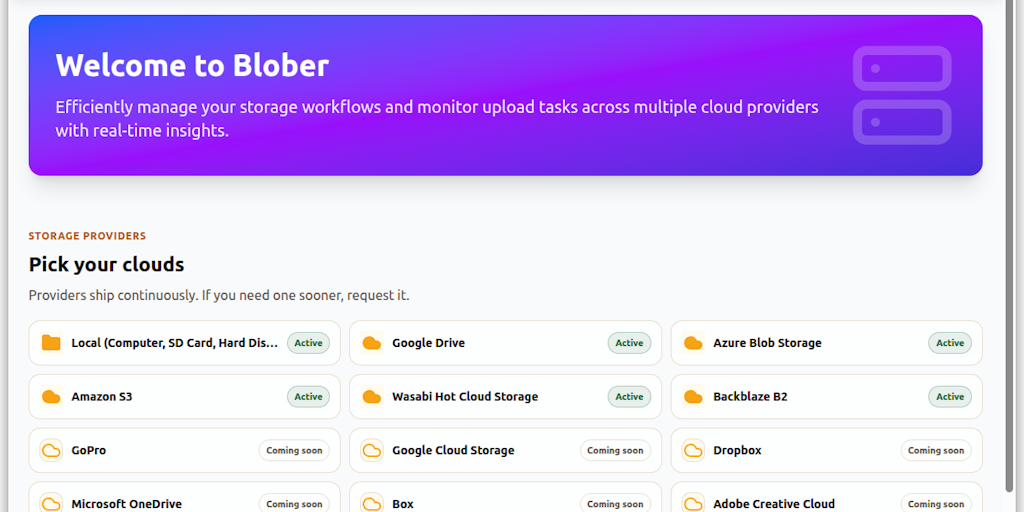This screenshot has height=512, width=1024.
Task: Click the Coming soon badge on Dropbox
Action: 936,451
